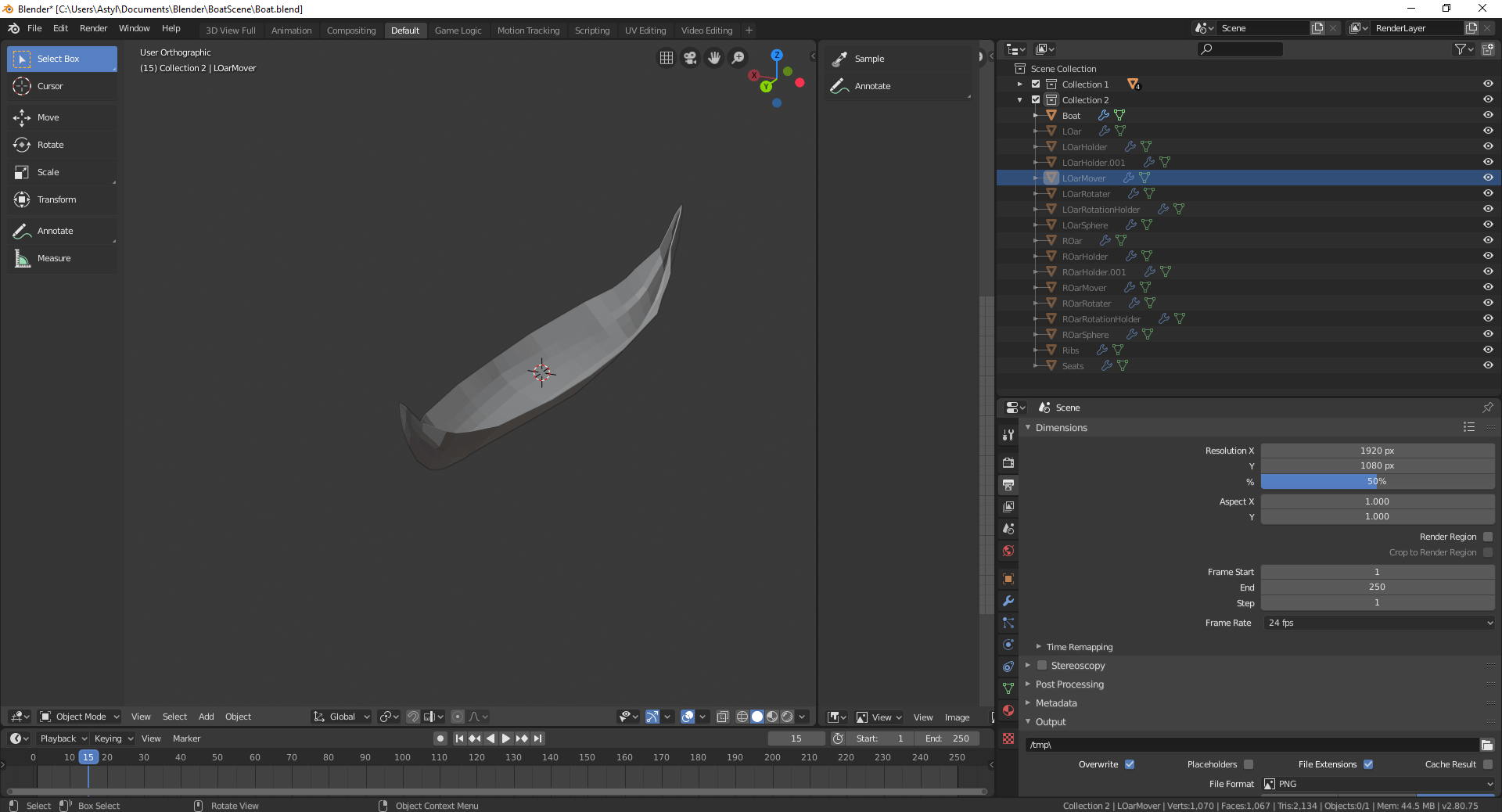Open the World properties tab icon
This screenshot has height=812, width=1502.
point(1008,551)
